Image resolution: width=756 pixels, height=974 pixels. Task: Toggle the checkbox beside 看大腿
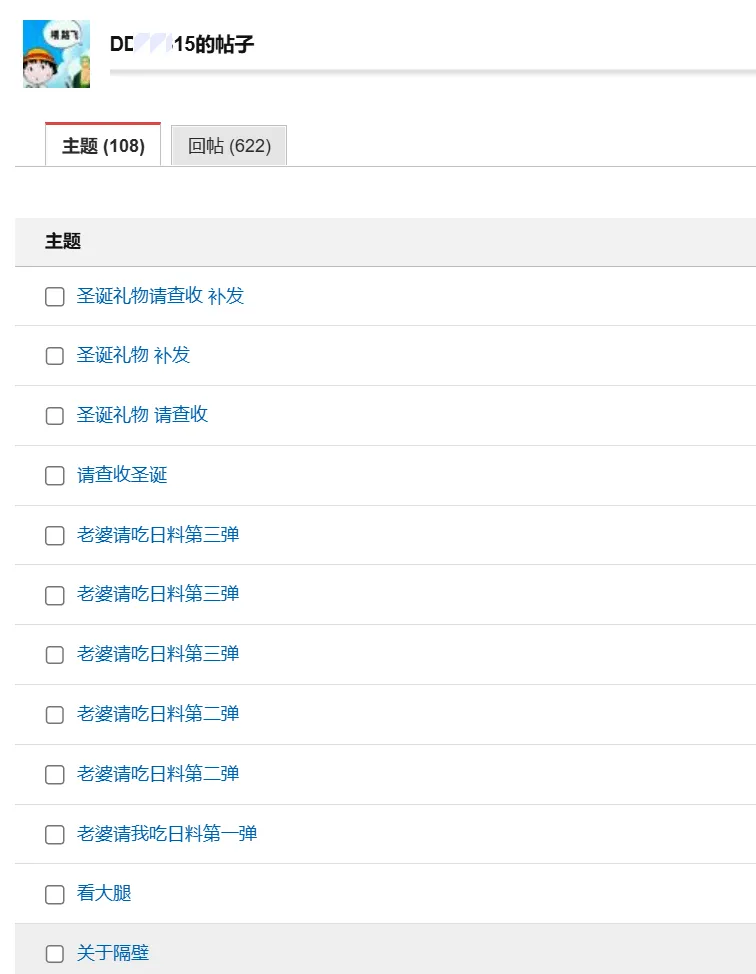[x=55, y=894]
